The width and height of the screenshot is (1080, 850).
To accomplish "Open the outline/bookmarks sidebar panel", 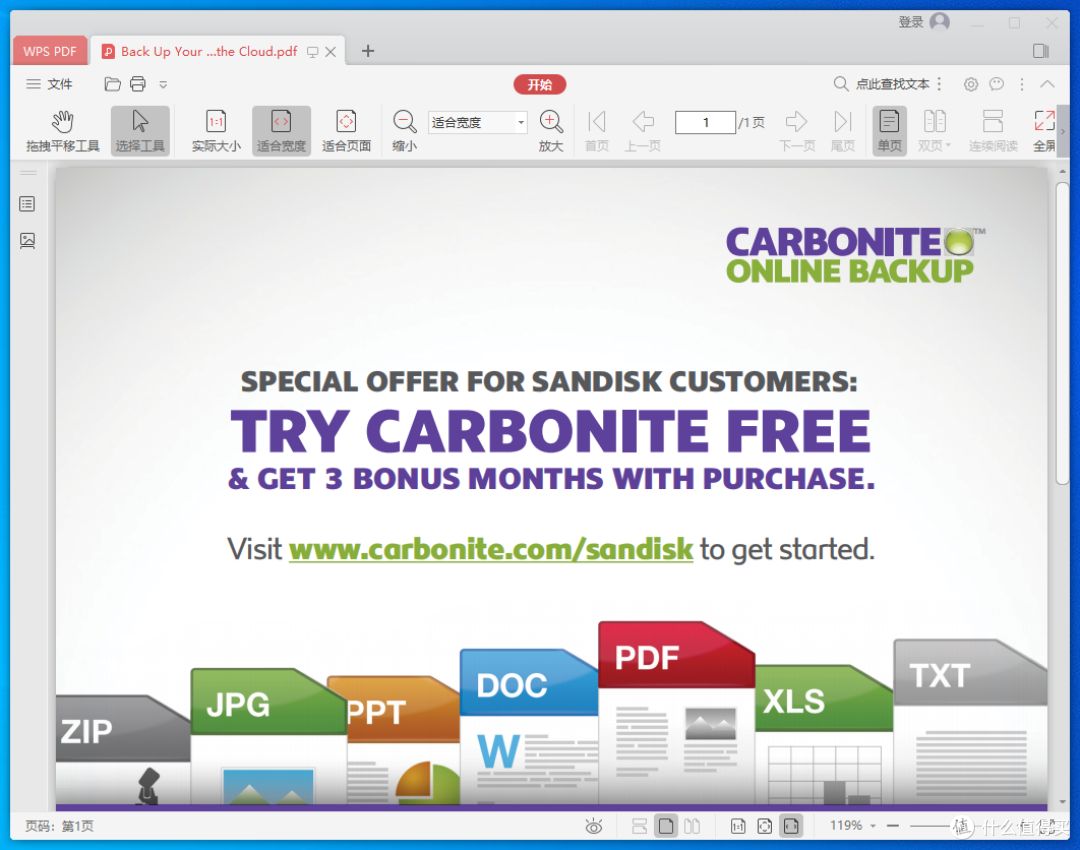I will pos(28,204).
